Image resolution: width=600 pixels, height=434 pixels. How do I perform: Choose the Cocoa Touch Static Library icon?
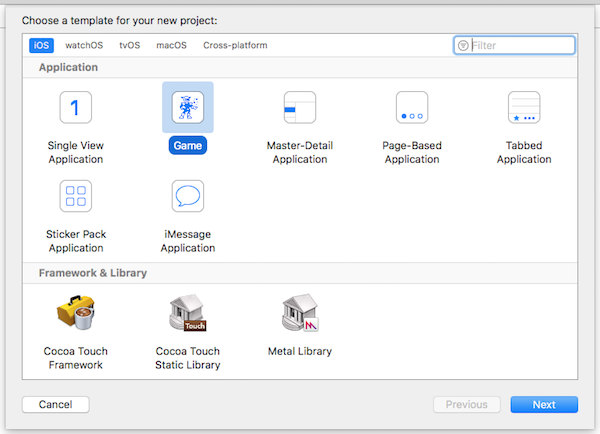[188, 312]
